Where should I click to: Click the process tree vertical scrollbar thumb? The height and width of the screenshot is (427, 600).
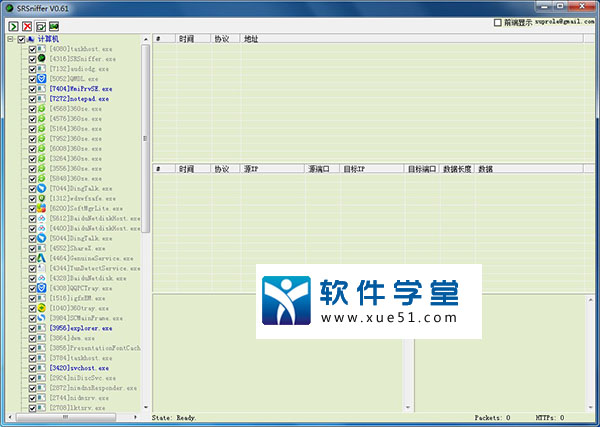(145, 139)
